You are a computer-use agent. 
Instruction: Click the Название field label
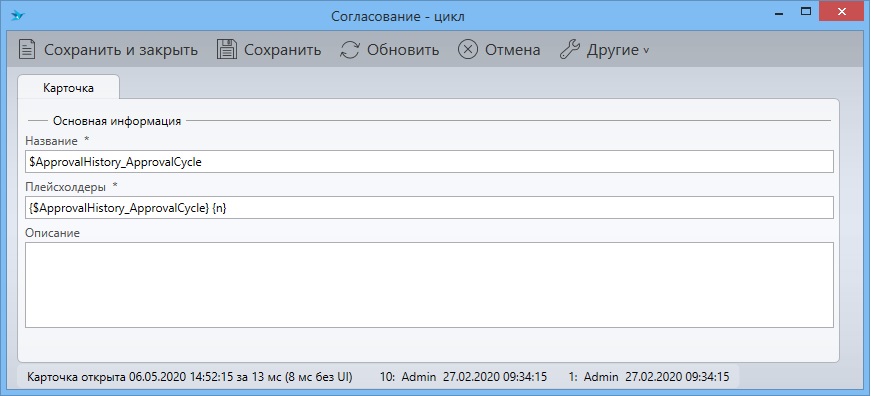51,141
